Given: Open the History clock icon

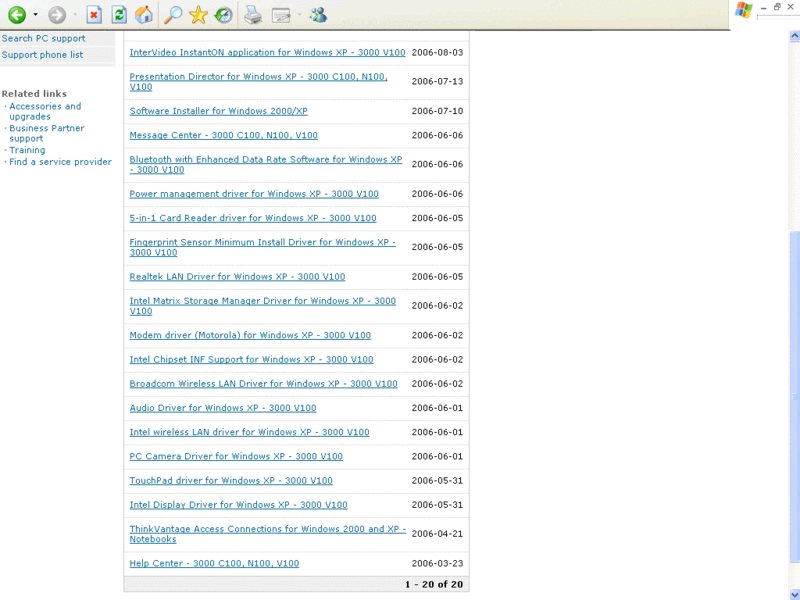Looking at the screenshot, I should pyautogui.click(x=223, y=15).
